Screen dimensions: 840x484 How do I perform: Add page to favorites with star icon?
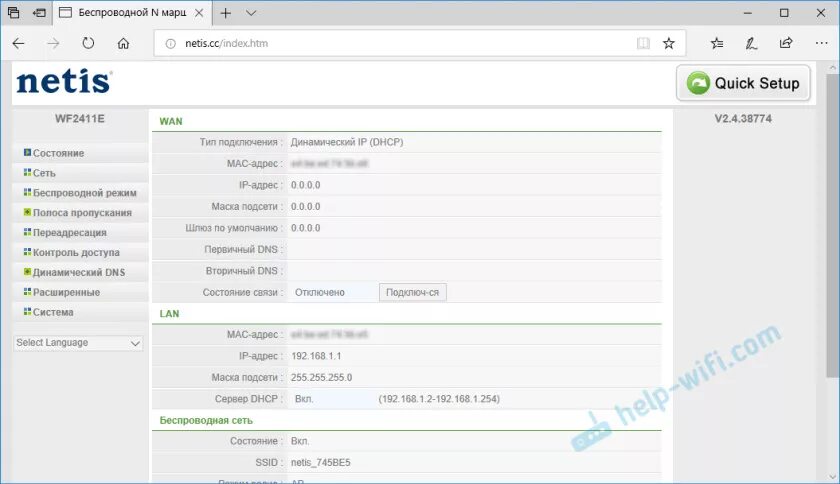[x=668, y=43]
